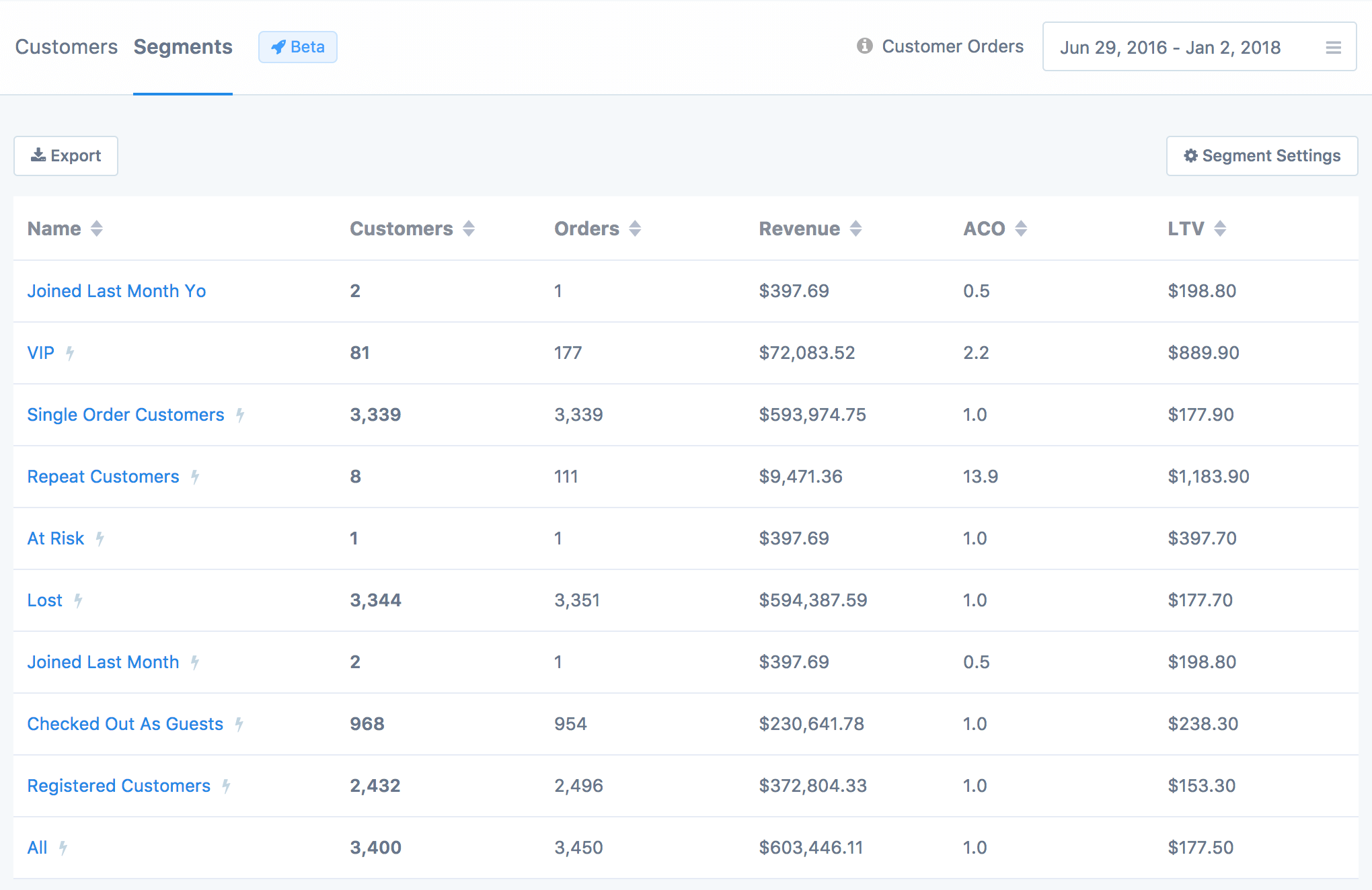Click the bolt icon beside At Risk
Image resolution: width=1372 pixels, height=890 pixels.
click(x=100, y=538)
